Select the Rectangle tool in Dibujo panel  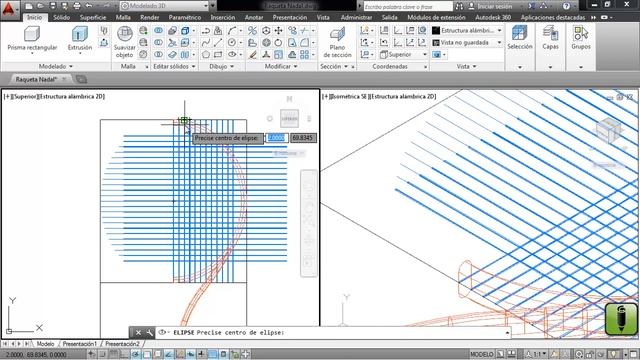click(218, 54)
